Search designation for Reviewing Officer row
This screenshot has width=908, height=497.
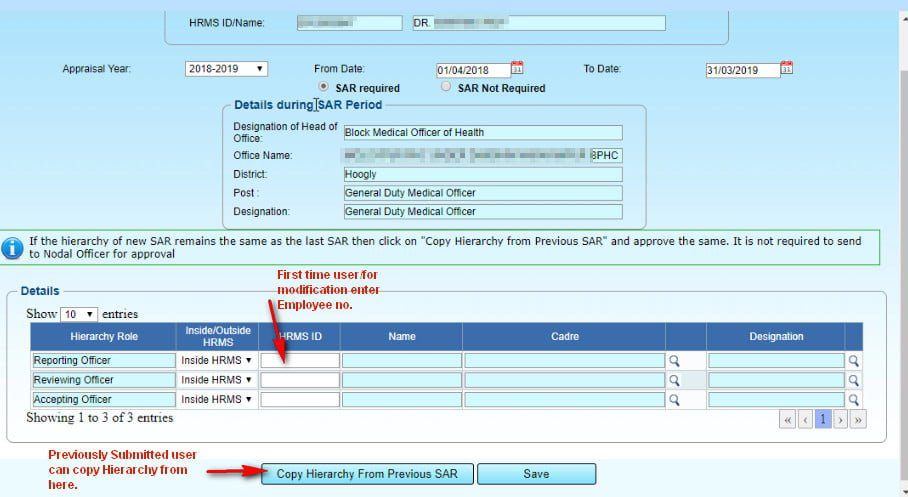[x=854, y=381]
